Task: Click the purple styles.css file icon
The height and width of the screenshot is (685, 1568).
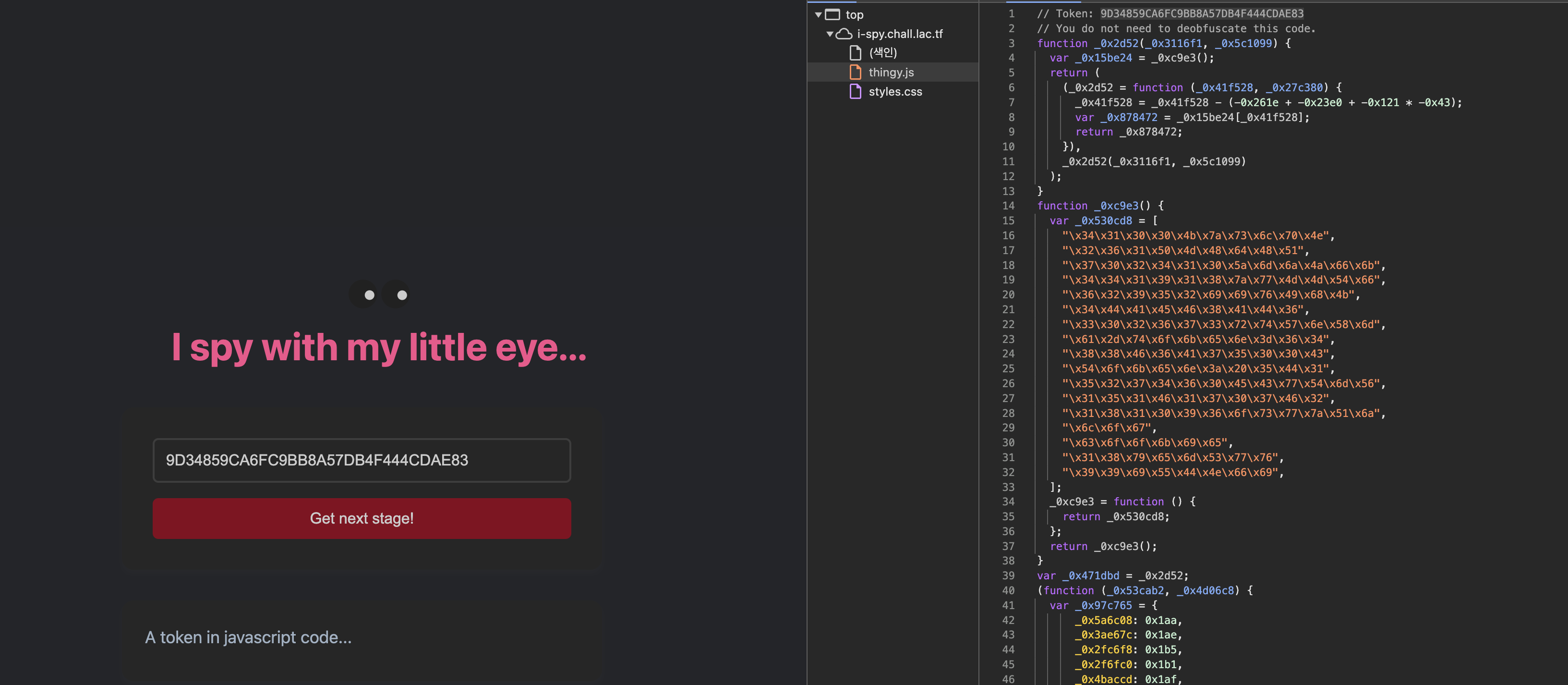Action: pyautogui.click(x=855, y=92)
